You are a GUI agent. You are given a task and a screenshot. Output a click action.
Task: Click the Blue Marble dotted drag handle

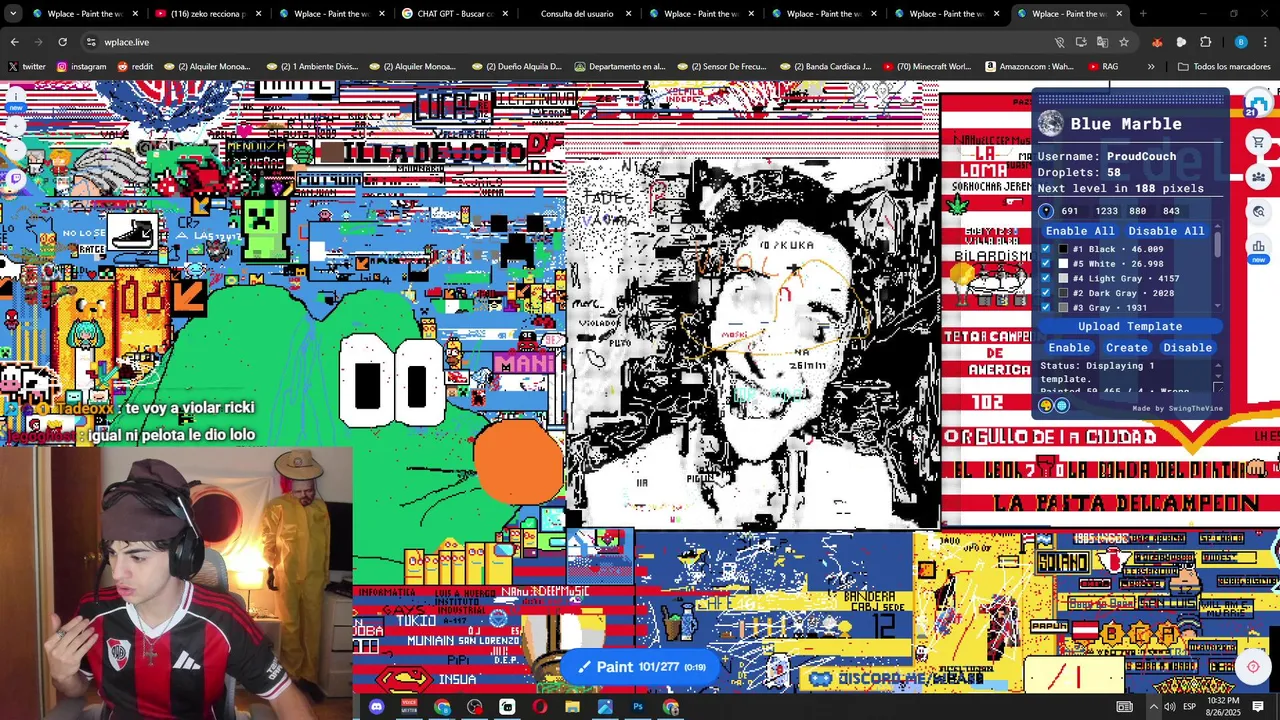coord(1130,98)
